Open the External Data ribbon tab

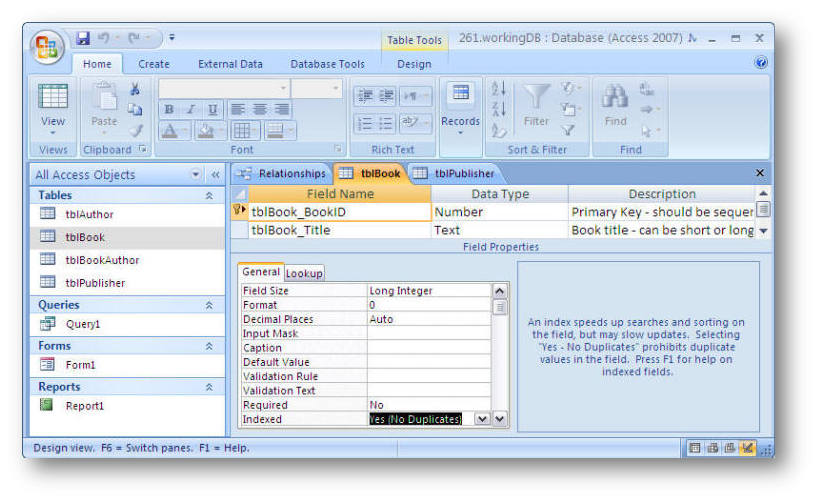pos(230,64)
